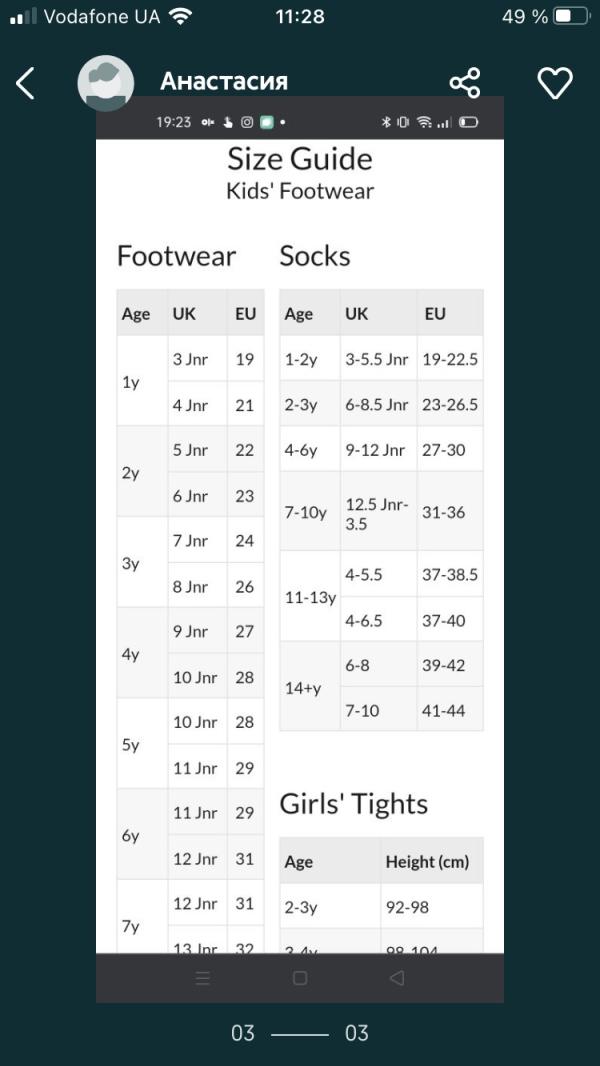Tap the 11:28 clock in status bar
Viewport: 600px width, 1066px height.
300,16
